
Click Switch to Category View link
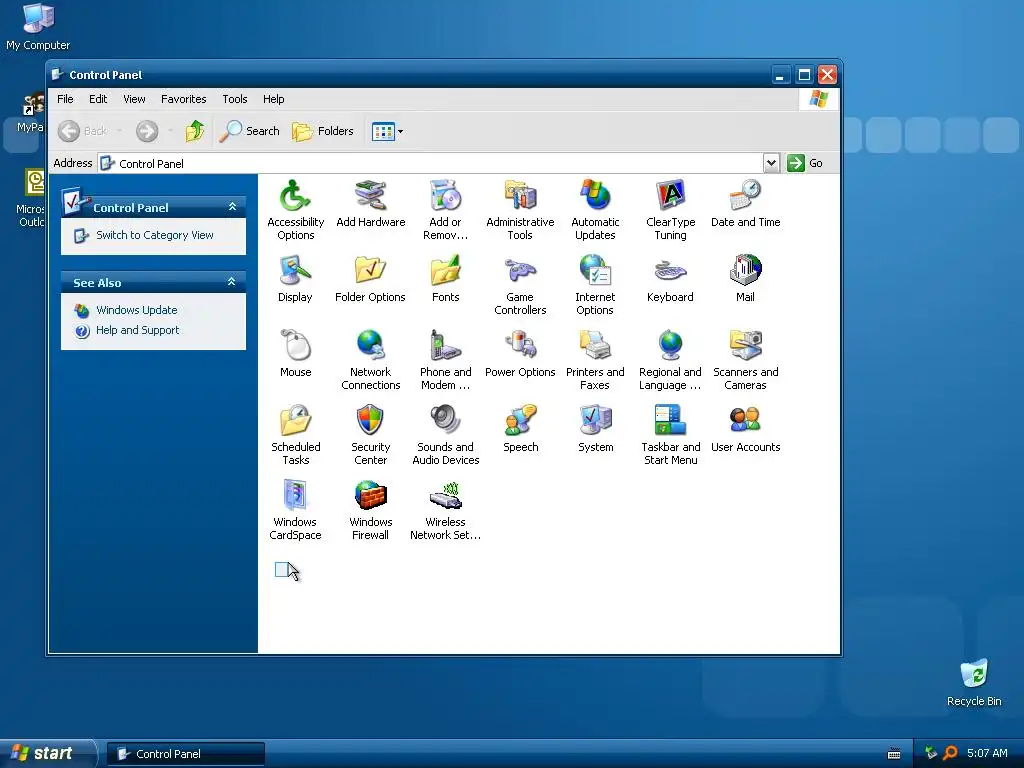tap(155, 235)
